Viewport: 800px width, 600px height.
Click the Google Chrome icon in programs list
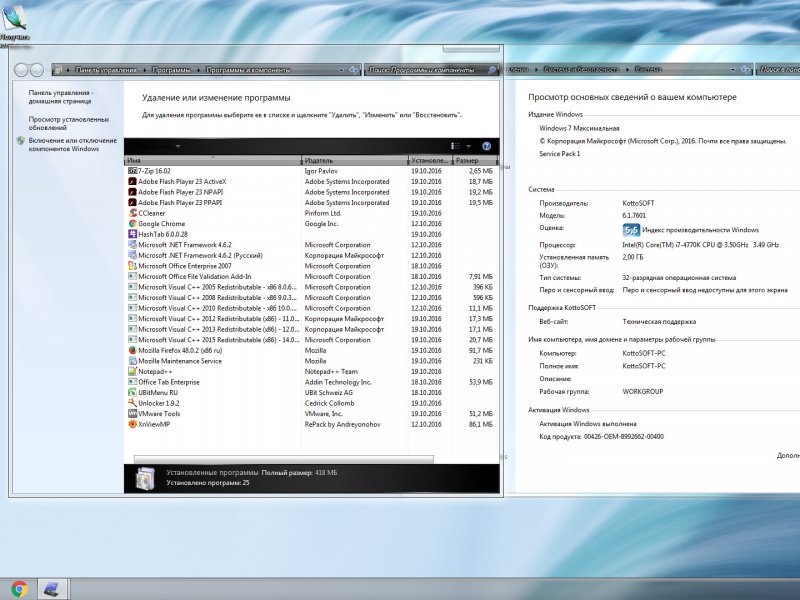coord(133,223)
